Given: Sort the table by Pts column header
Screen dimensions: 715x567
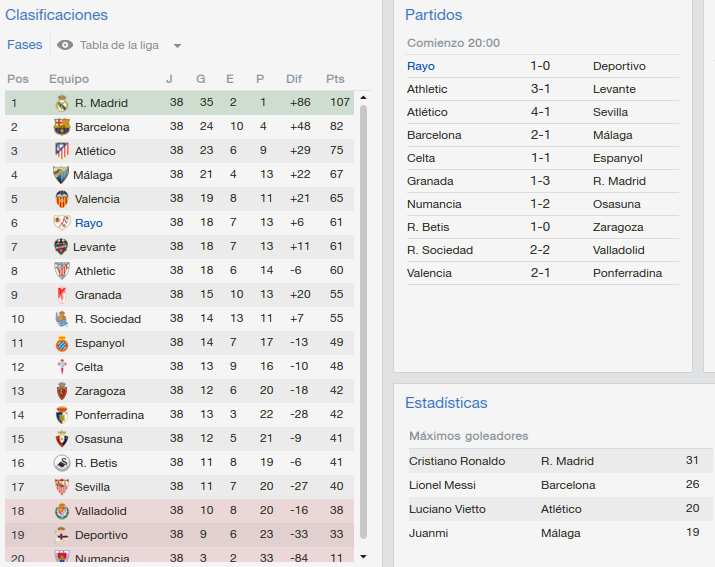Looking at the screenshot, I should 335,79.
